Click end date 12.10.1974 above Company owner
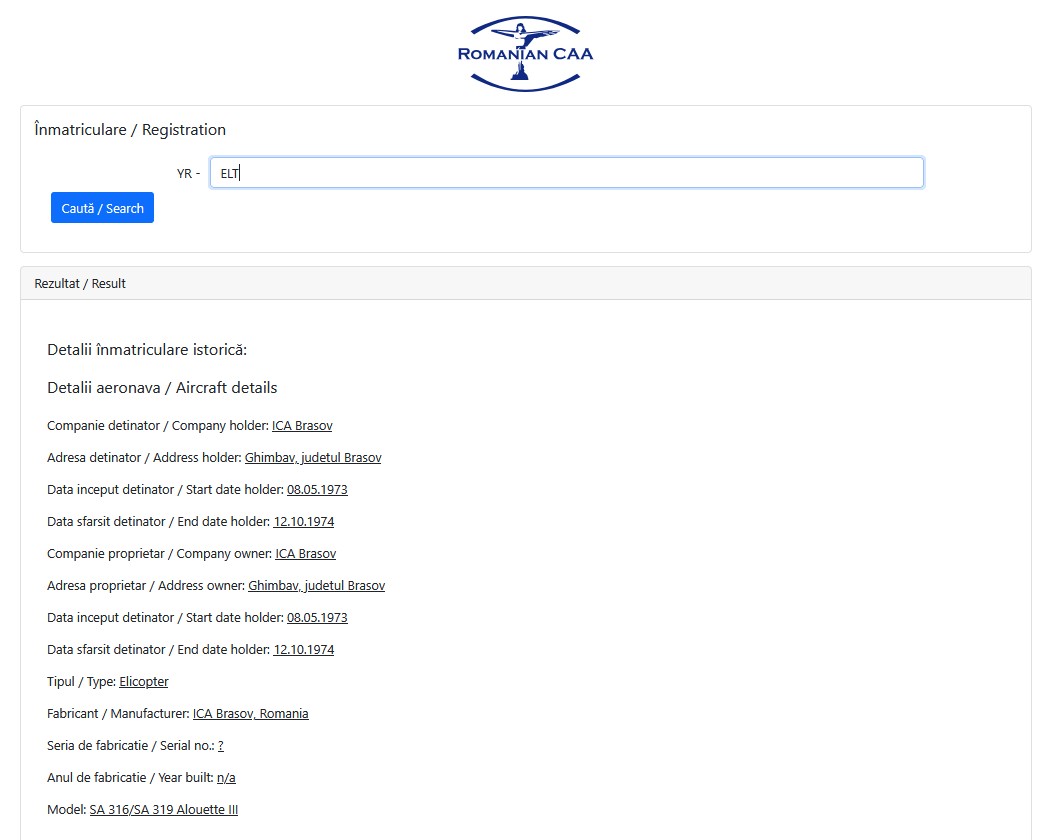 click(x=304, y=522)
